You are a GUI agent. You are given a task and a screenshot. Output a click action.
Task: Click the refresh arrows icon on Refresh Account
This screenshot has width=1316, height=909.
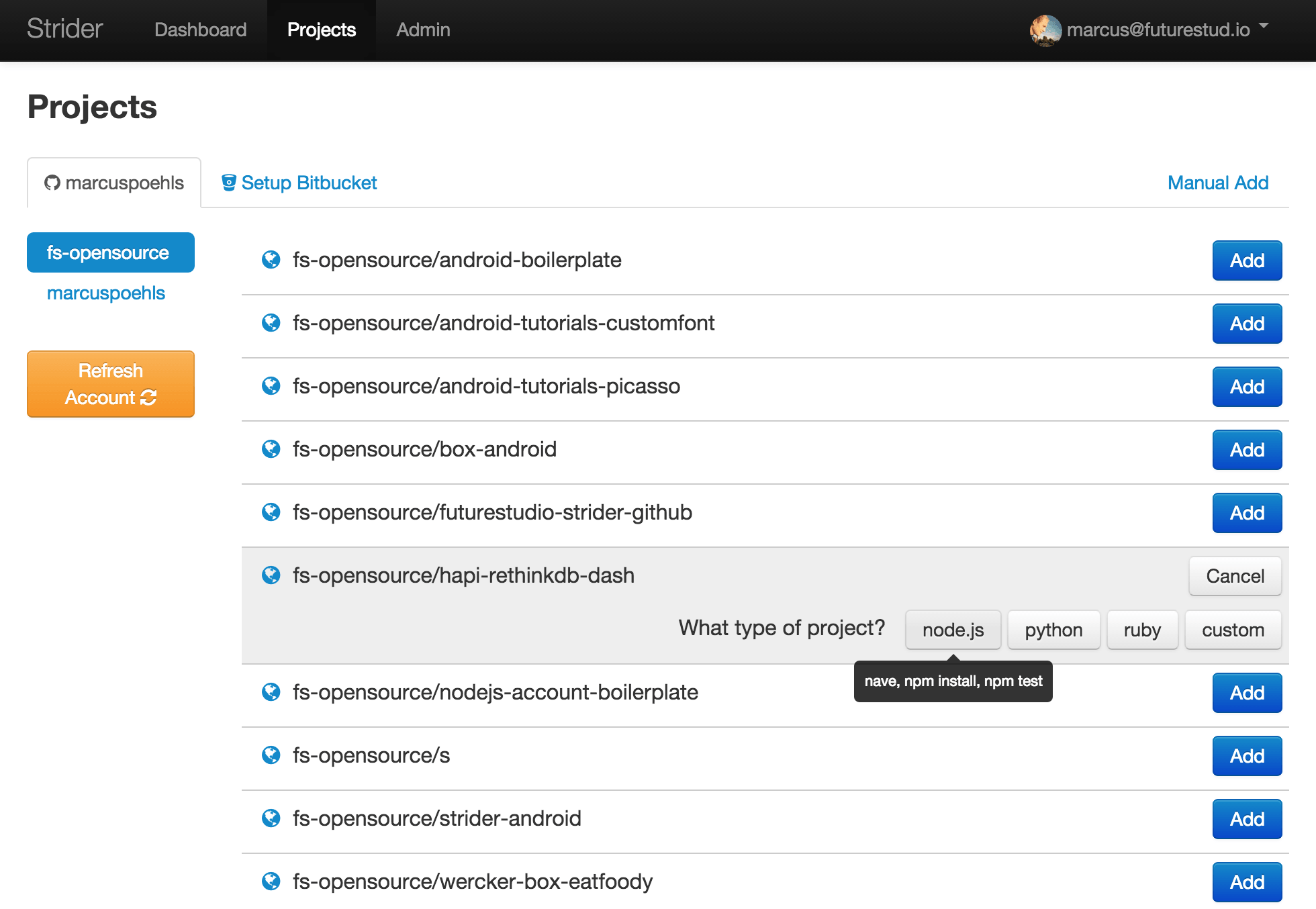pyautogui.click(x=148, y=397)
